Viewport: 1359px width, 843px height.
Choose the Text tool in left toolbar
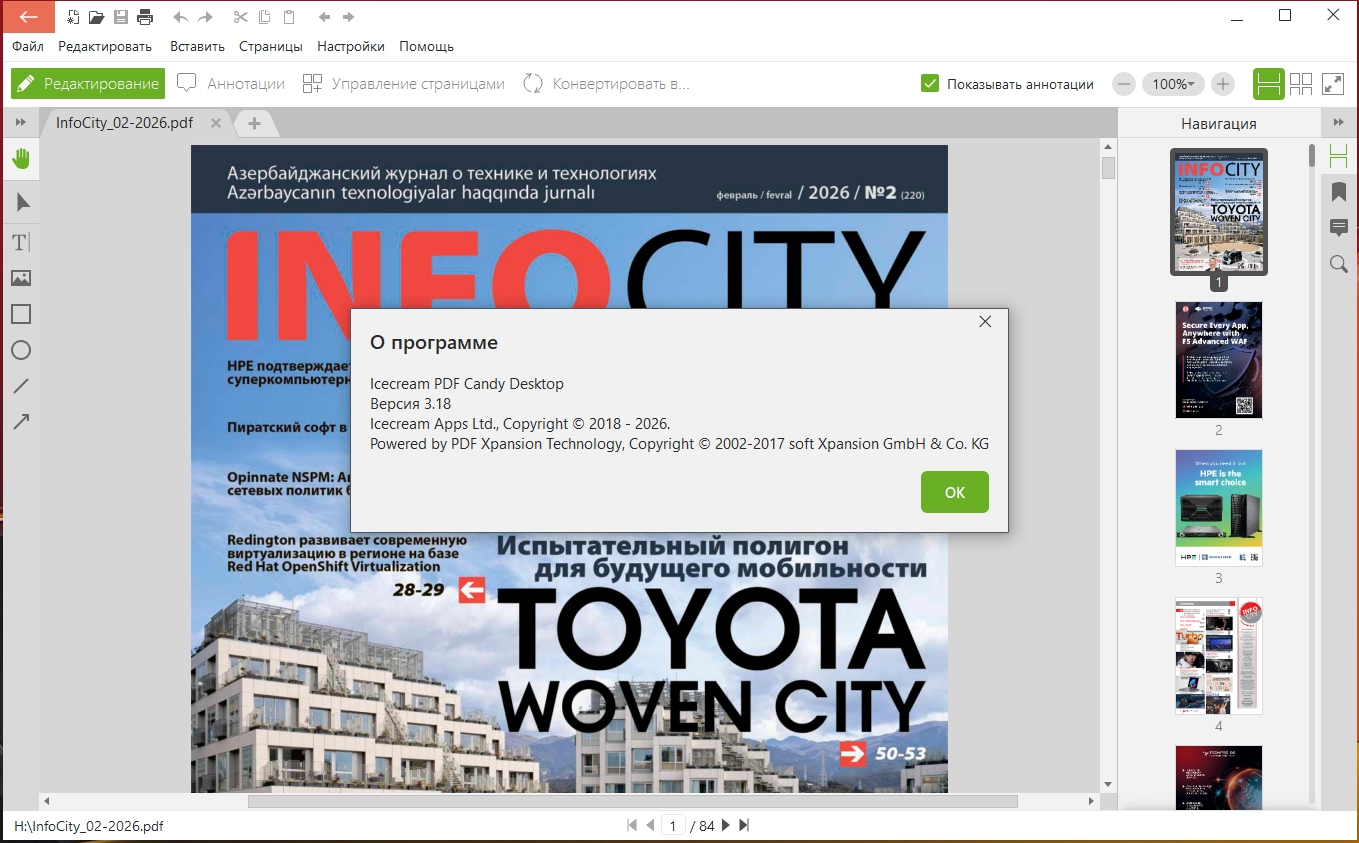pyautogui.click(x=21, y=242)
